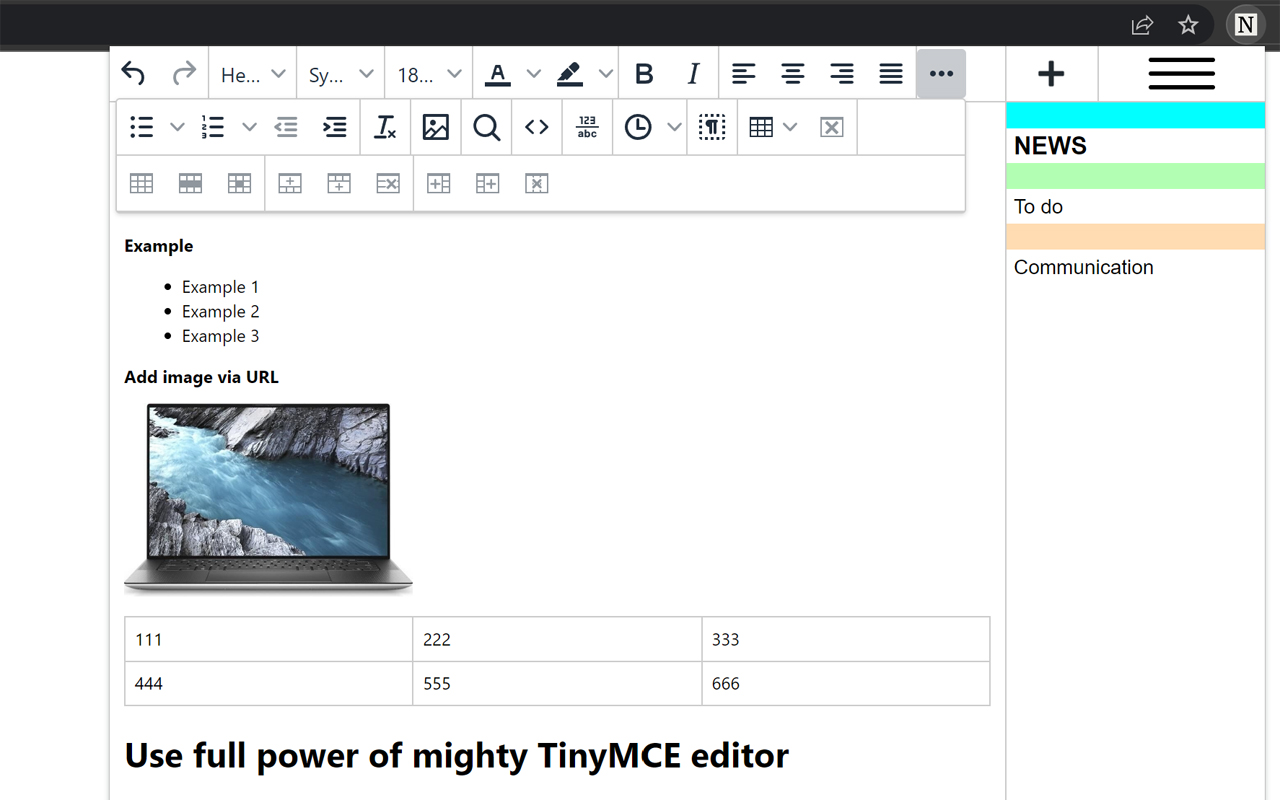Open table cell properties

[239, 183]
